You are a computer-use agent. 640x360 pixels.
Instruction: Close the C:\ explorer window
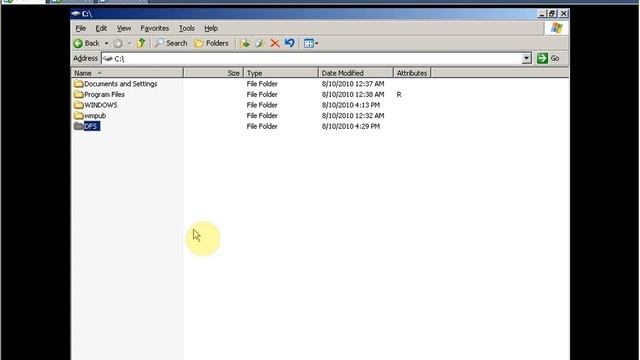pyautogui.click(x=564, y=13)
